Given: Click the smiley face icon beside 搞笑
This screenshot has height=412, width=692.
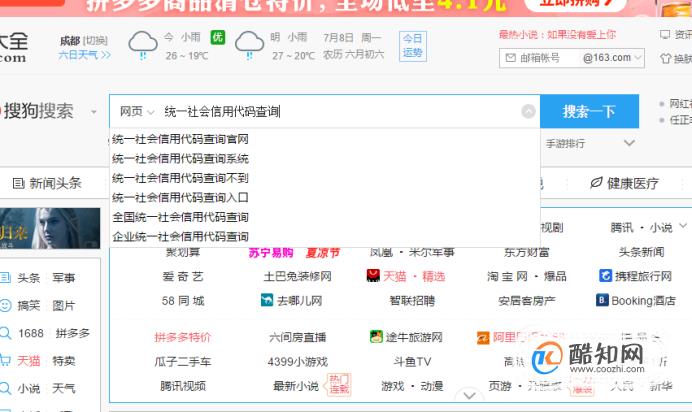Looking at the screenshot, I should [5, 305].
